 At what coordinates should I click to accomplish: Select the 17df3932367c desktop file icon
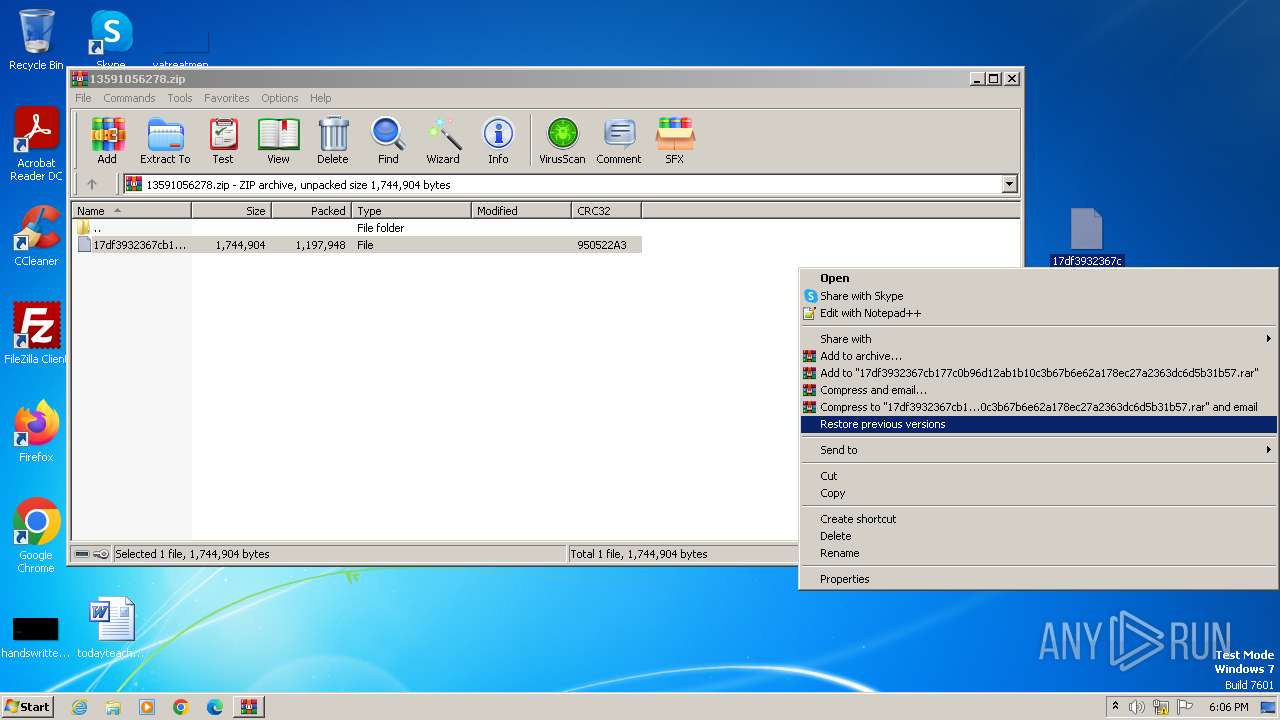(x=1086, y=238)
